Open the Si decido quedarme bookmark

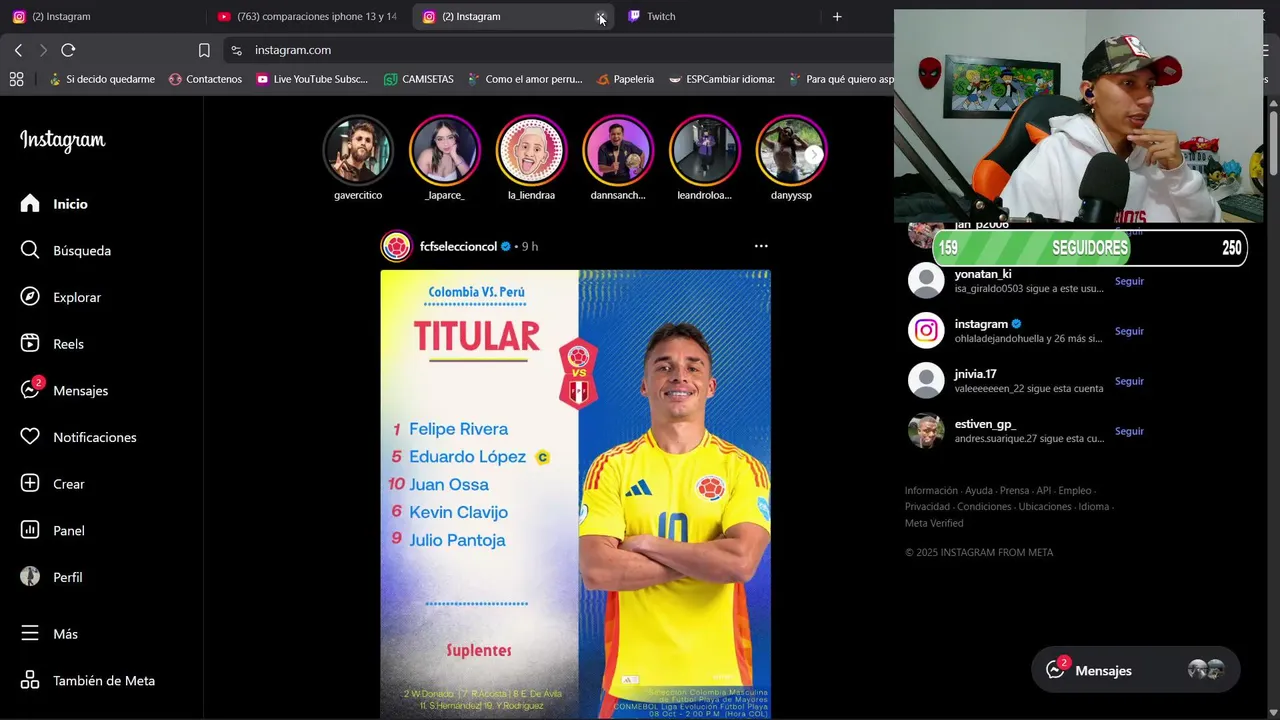pyautogui.click(x=102, y=79)
